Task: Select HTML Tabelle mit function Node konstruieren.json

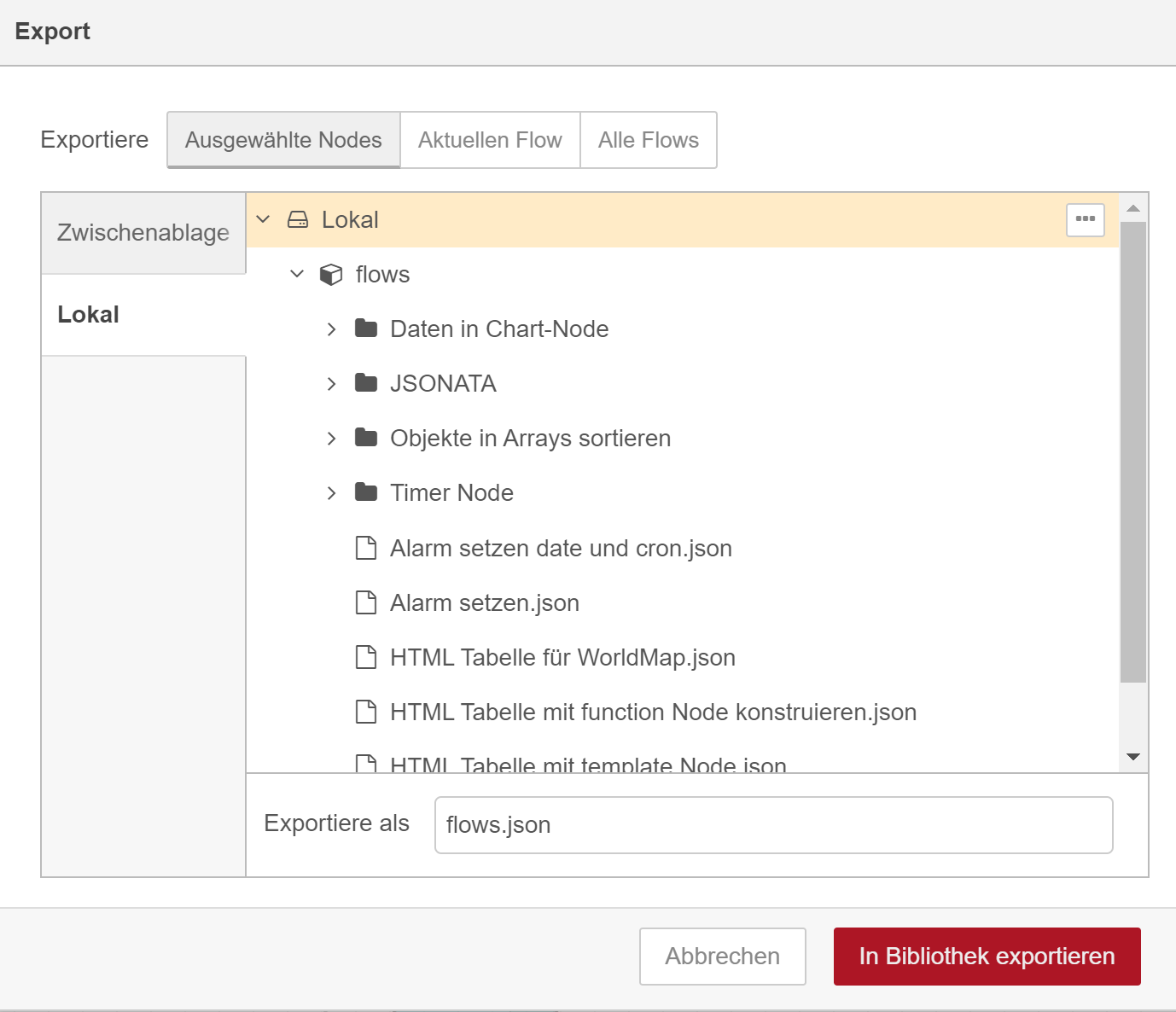Action: click(683, 712)
